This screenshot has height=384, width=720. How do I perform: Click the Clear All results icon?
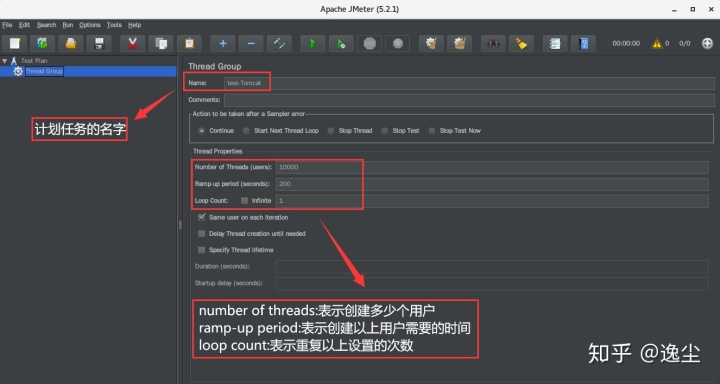[x=460, y=44]
